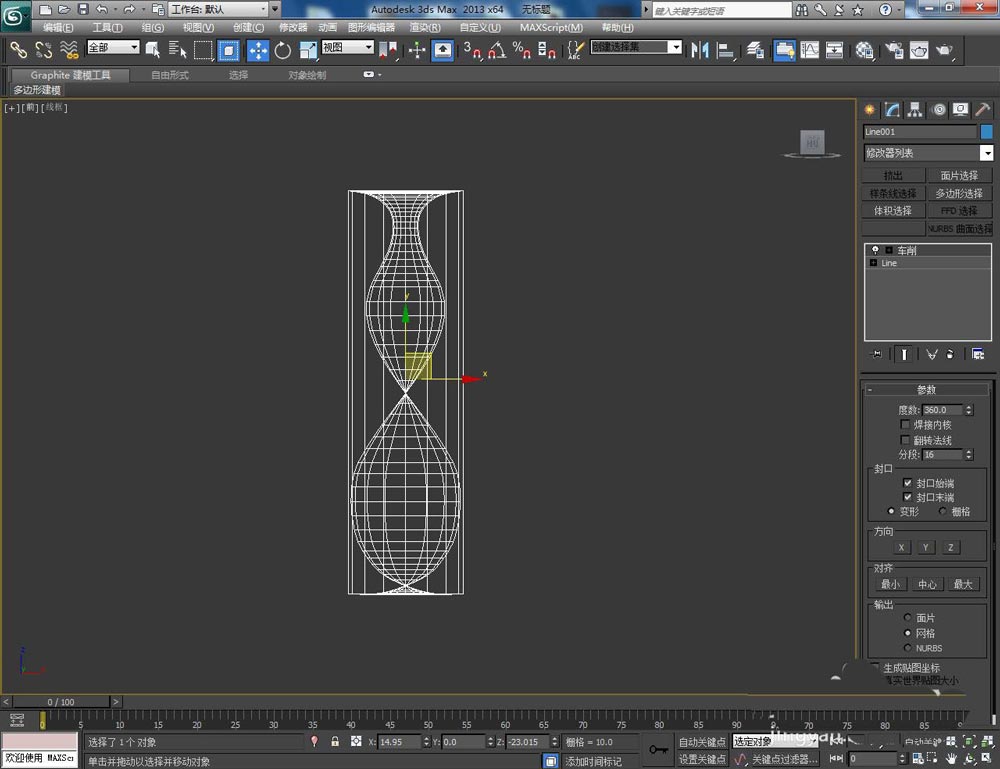The width and height of the screenshot is (1000, 769).
Task: Switch to the 自由形式 ribbon tab
Action: pyautogui.click(x=168, y=75)
